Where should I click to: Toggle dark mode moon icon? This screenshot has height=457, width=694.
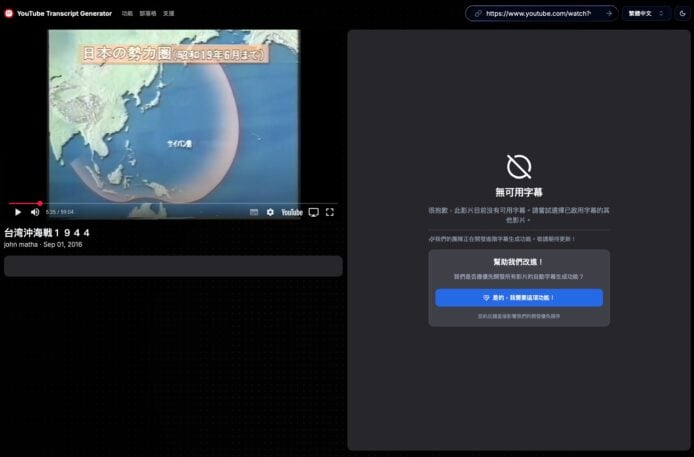click(683, 14)
